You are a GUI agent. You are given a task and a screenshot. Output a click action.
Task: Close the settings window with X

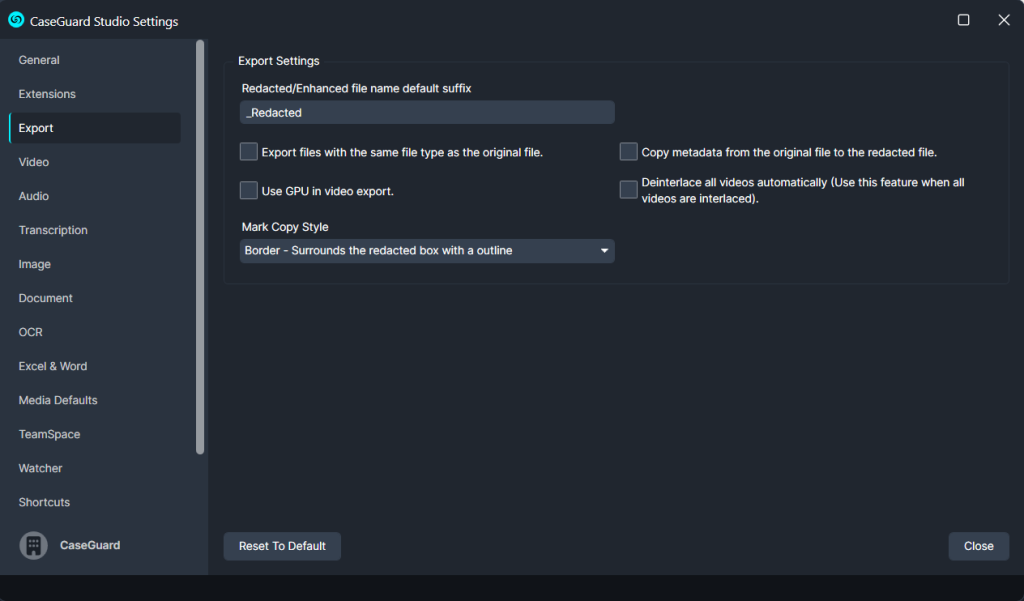tap(1004, 20)
